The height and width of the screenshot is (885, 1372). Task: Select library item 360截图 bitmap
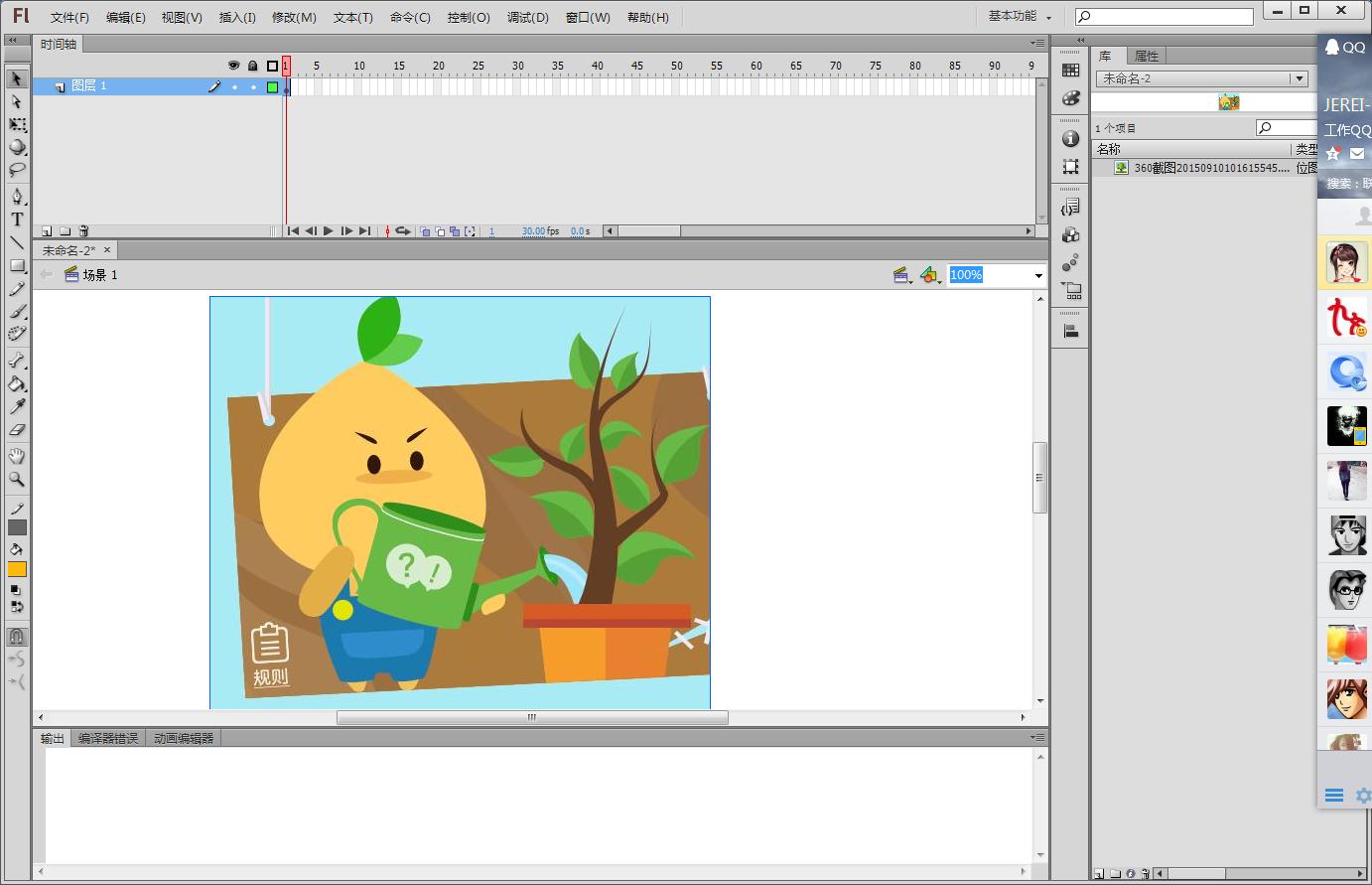pos(1211,168)
